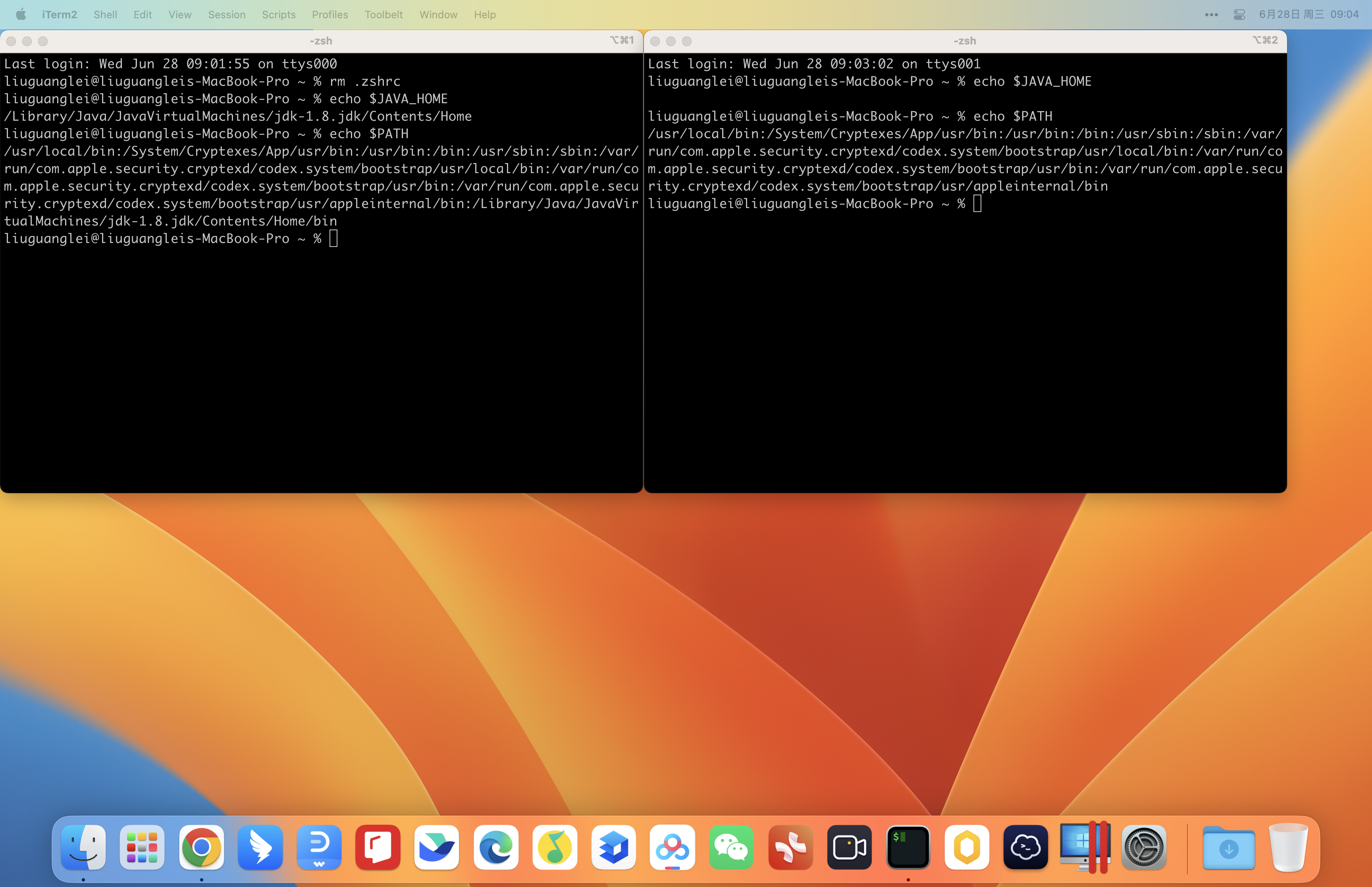Click 'tualMachines/jdk-1.8.jdk/Contents/Home/bin' line
This screenshot has width=1372, height=887.
coord(170,221)
